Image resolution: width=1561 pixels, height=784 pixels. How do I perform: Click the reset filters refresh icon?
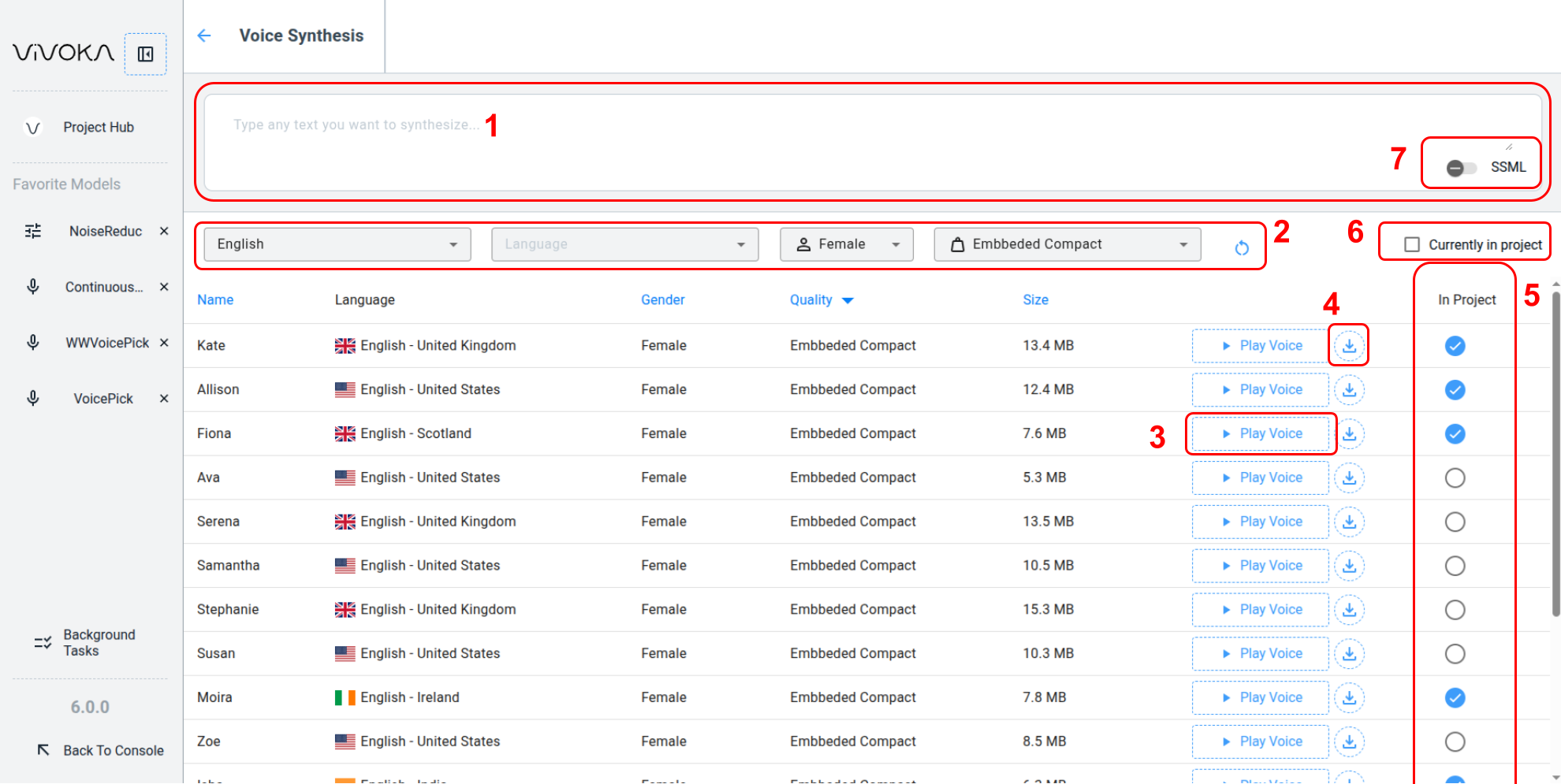point(1241,247)
